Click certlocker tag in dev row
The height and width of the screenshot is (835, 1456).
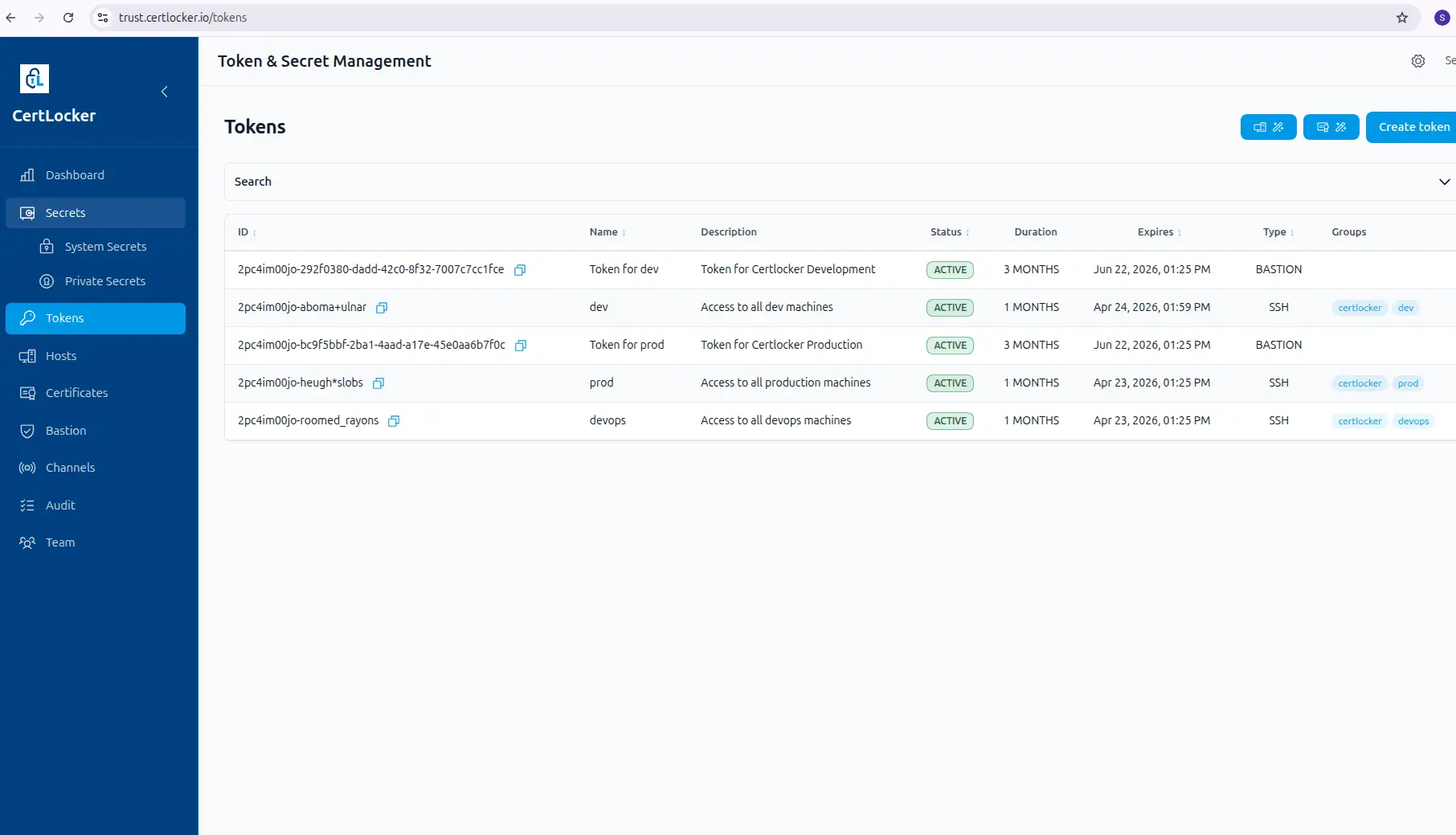tap(1360, 308)
